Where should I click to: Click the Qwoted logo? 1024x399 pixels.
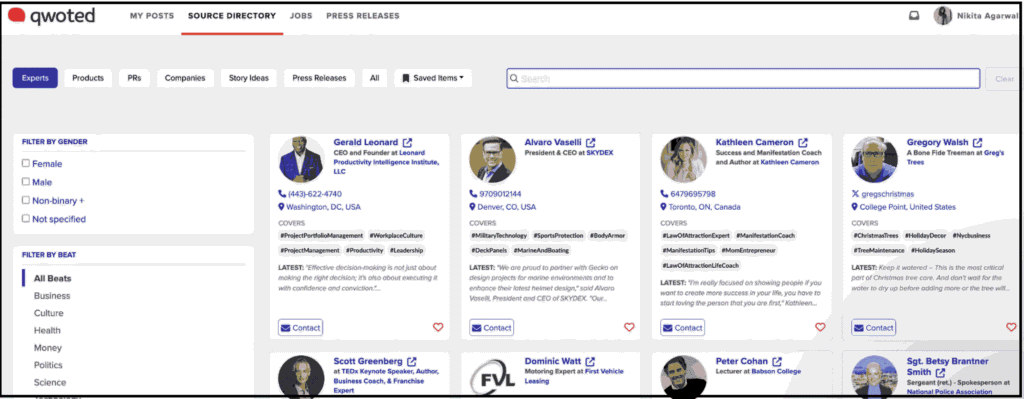tap(51, 16)
